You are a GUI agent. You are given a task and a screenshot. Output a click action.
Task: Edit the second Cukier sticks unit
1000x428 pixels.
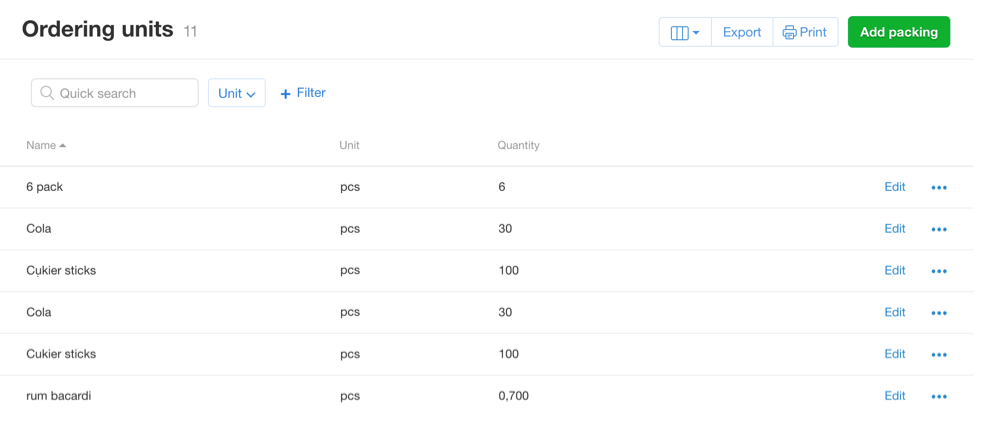894,354
